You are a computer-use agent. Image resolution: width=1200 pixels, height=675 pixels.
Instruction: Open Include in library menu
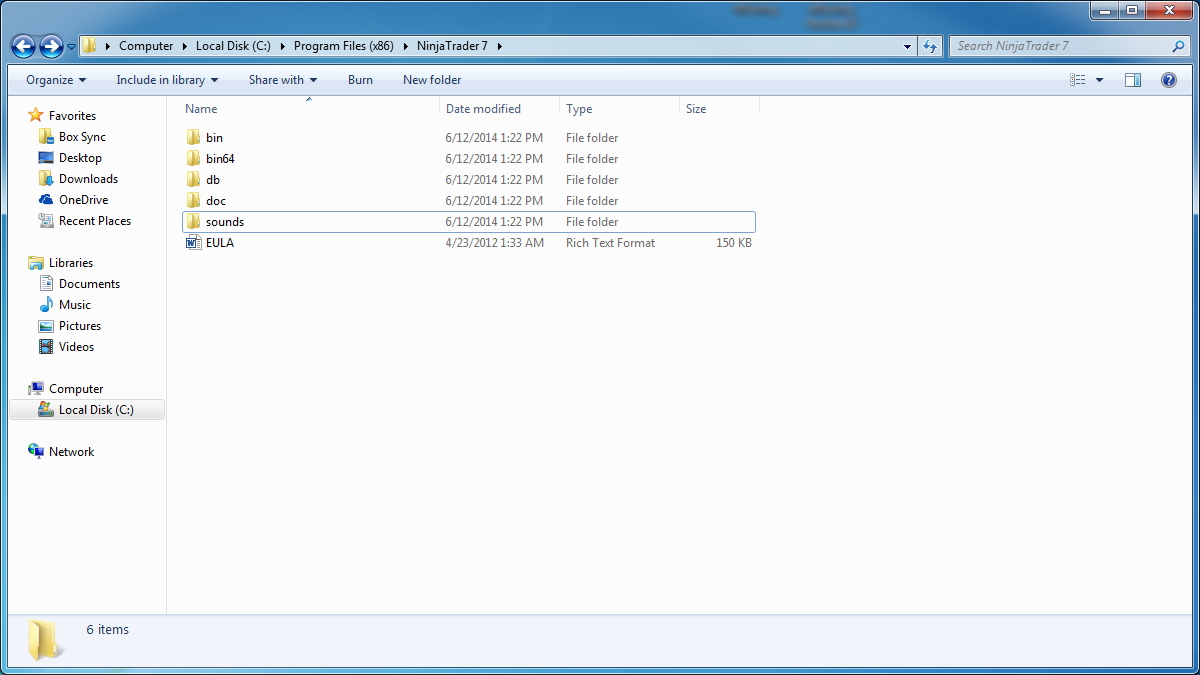[x=167, y=80]
